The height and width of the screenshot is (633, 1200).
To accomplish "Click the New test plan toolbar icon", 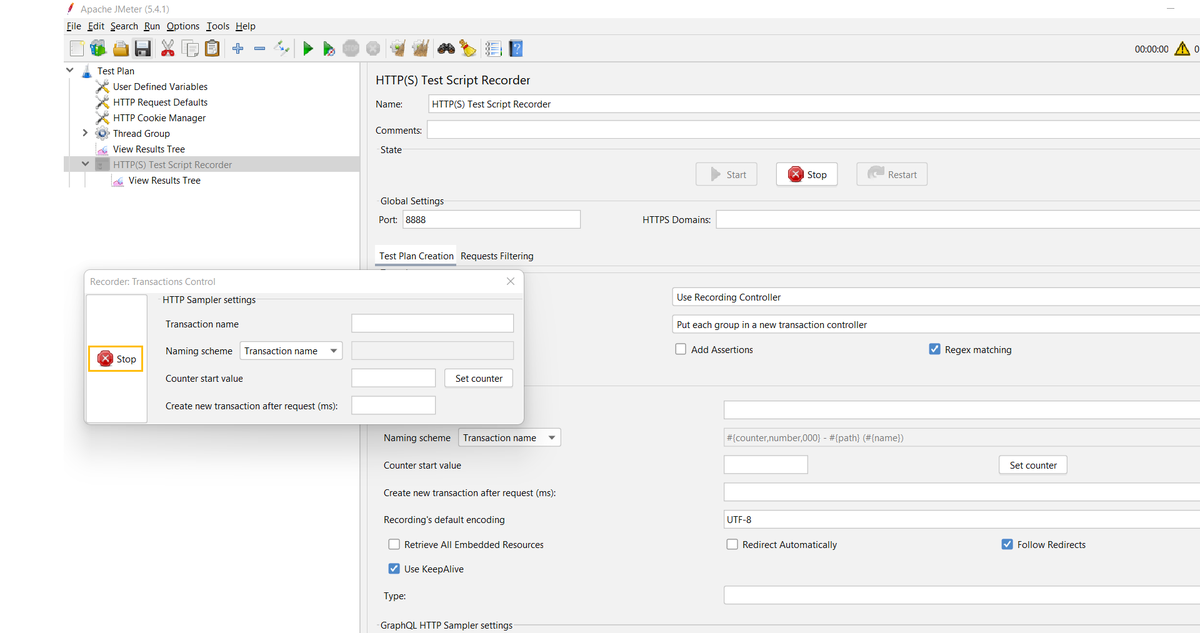I will [x=77, y=48].
